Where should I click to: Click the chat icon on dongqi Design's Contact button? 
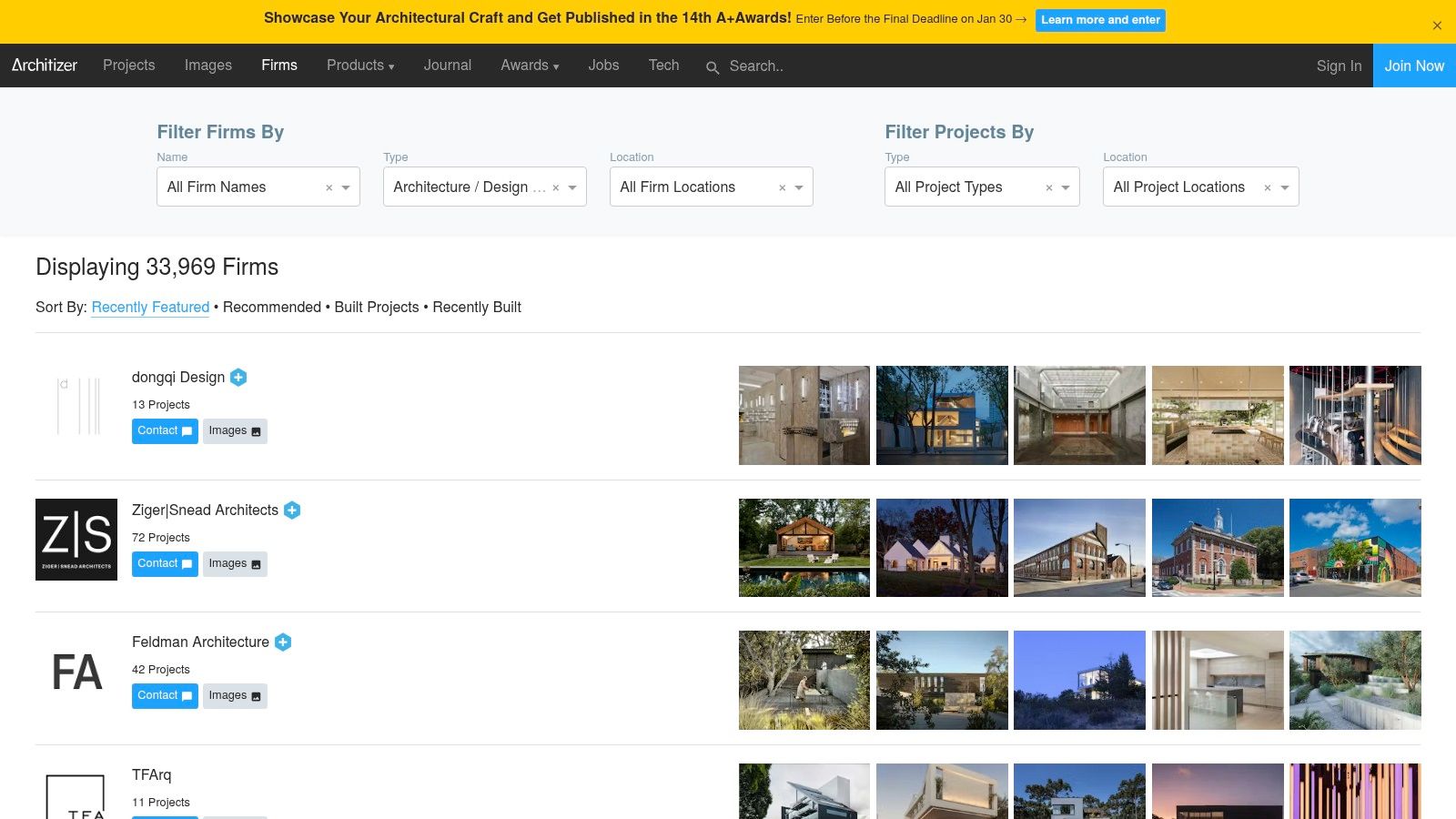pyautogui.click(x=187, y=431)
